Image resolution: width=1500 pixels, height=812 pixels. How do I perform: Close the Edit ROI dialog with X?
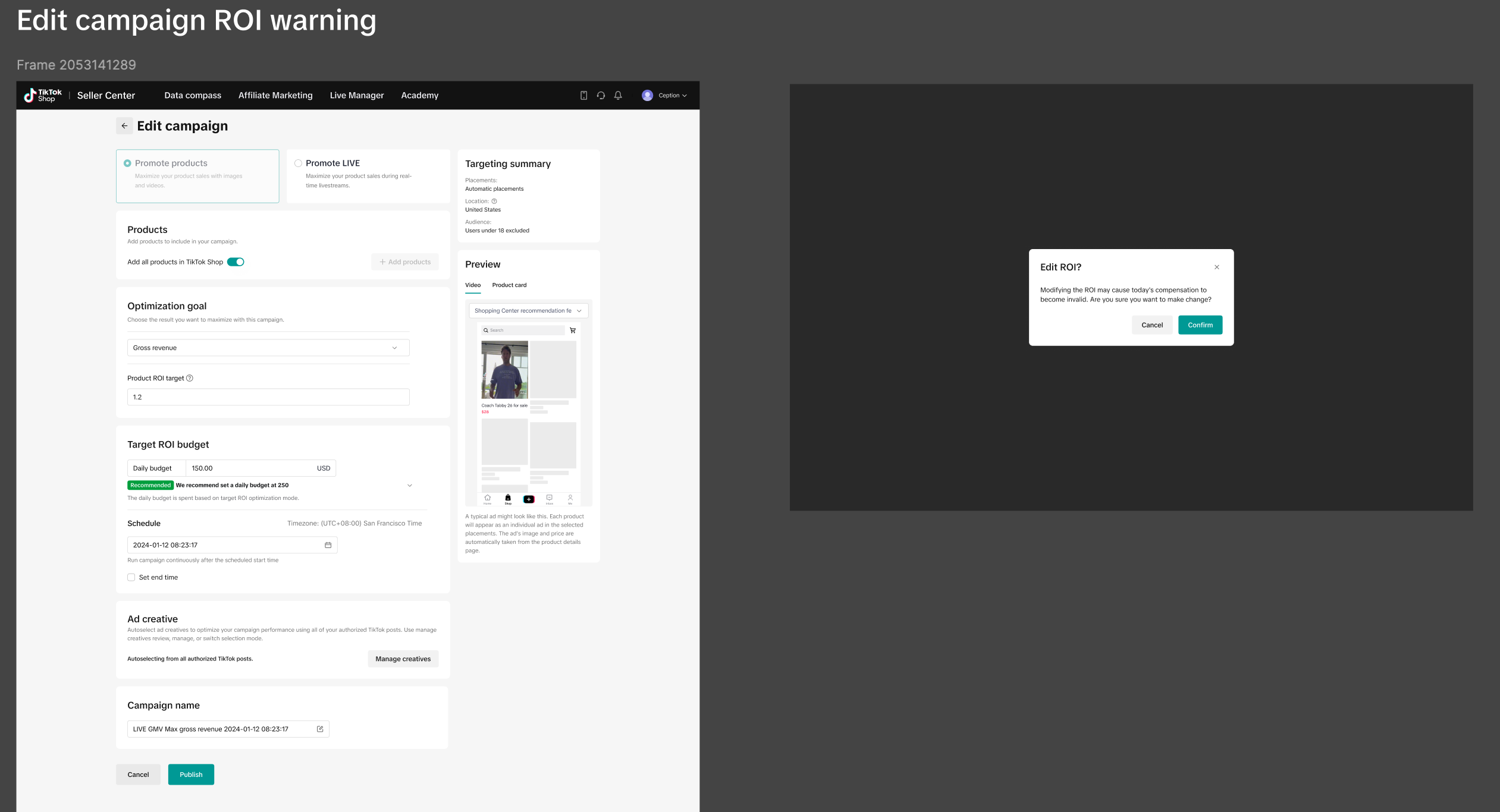pos(1217,267)
